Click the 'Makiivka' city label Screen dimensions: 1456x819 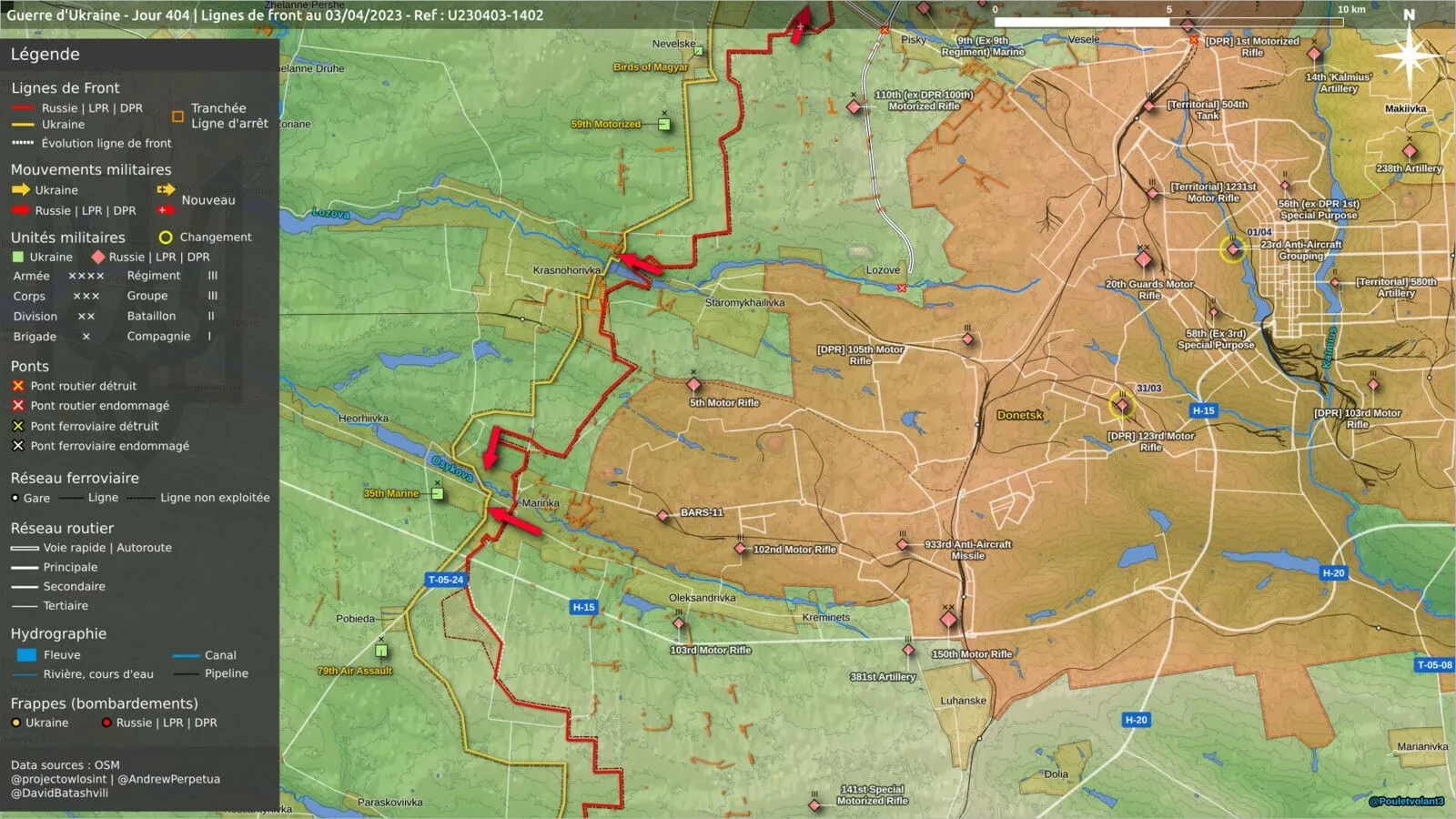pos(1406,109)
